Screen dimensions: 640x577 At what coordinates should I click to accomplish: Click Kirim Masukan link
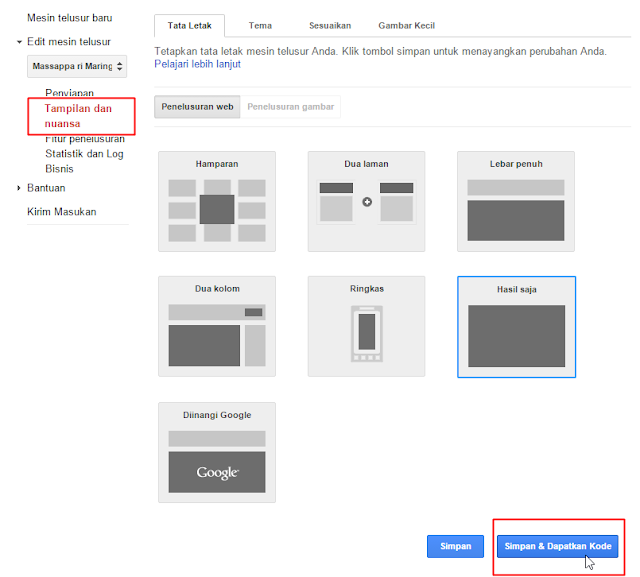62,212
